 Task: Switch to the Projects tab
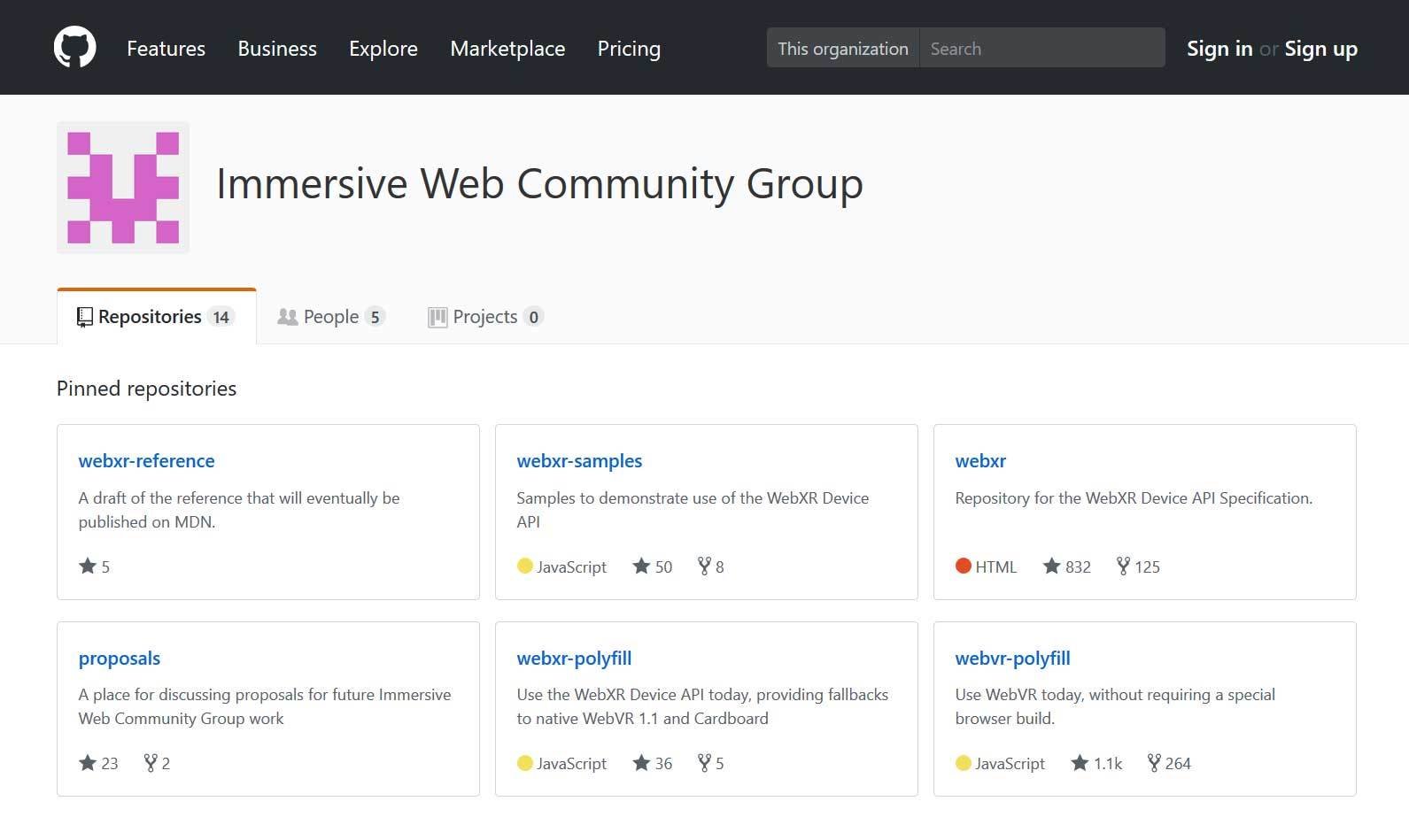point(485,317)
